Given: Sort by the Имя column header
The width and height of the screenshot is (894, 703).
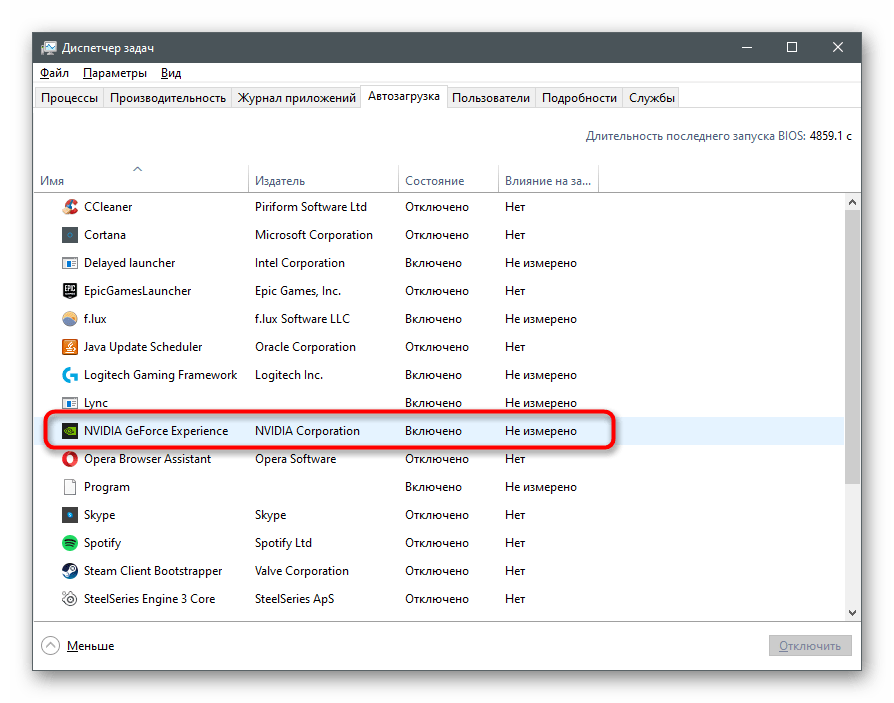Looking at the screenshot, I should coord(141,179).
